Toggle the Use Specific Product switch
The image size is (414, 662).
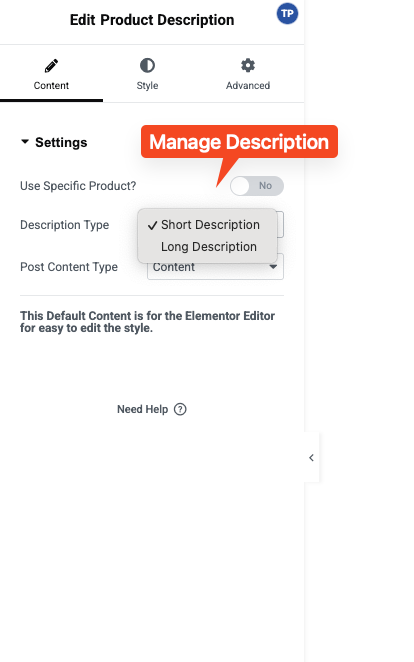257,186
